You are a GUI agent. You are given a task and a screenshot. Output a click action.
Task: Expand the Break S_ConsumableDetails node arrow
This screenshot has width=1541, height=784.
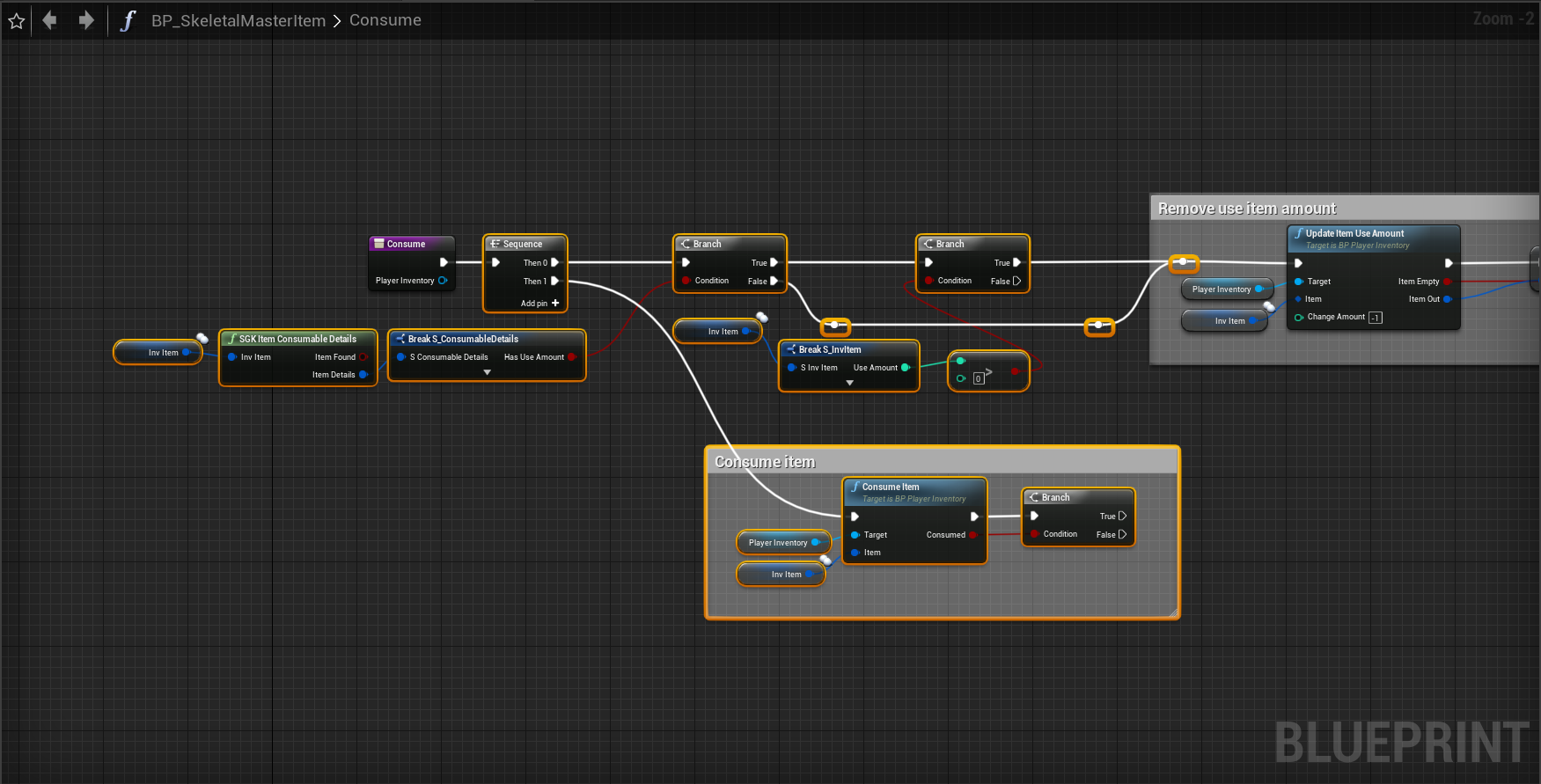click(x=488, y=373)
